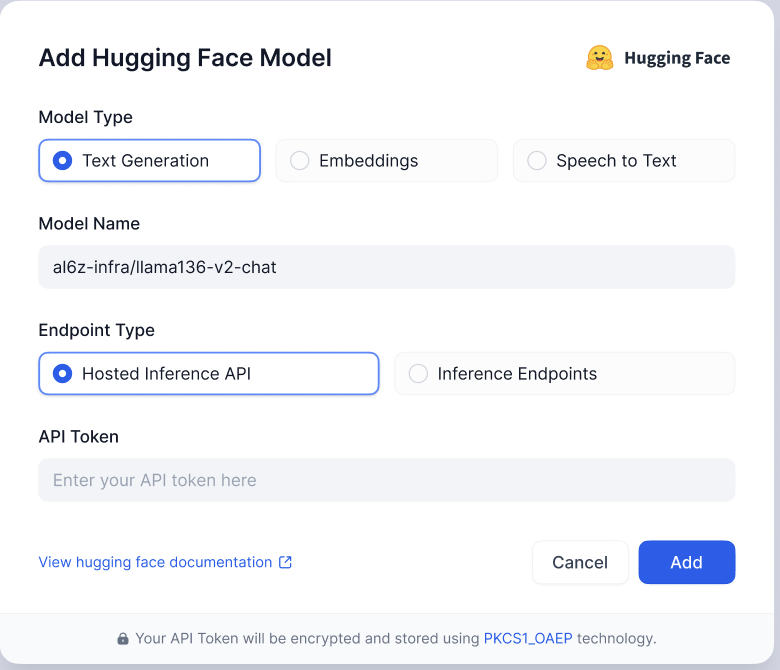Click the Model Type label

[x=85, y=117]
